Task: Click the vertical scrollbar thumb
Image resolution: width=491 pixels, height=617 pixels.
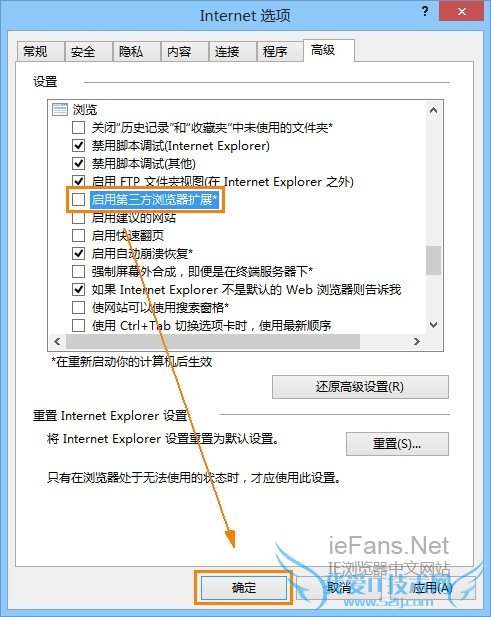Action: pyautogui.click(x=434, y=260)
